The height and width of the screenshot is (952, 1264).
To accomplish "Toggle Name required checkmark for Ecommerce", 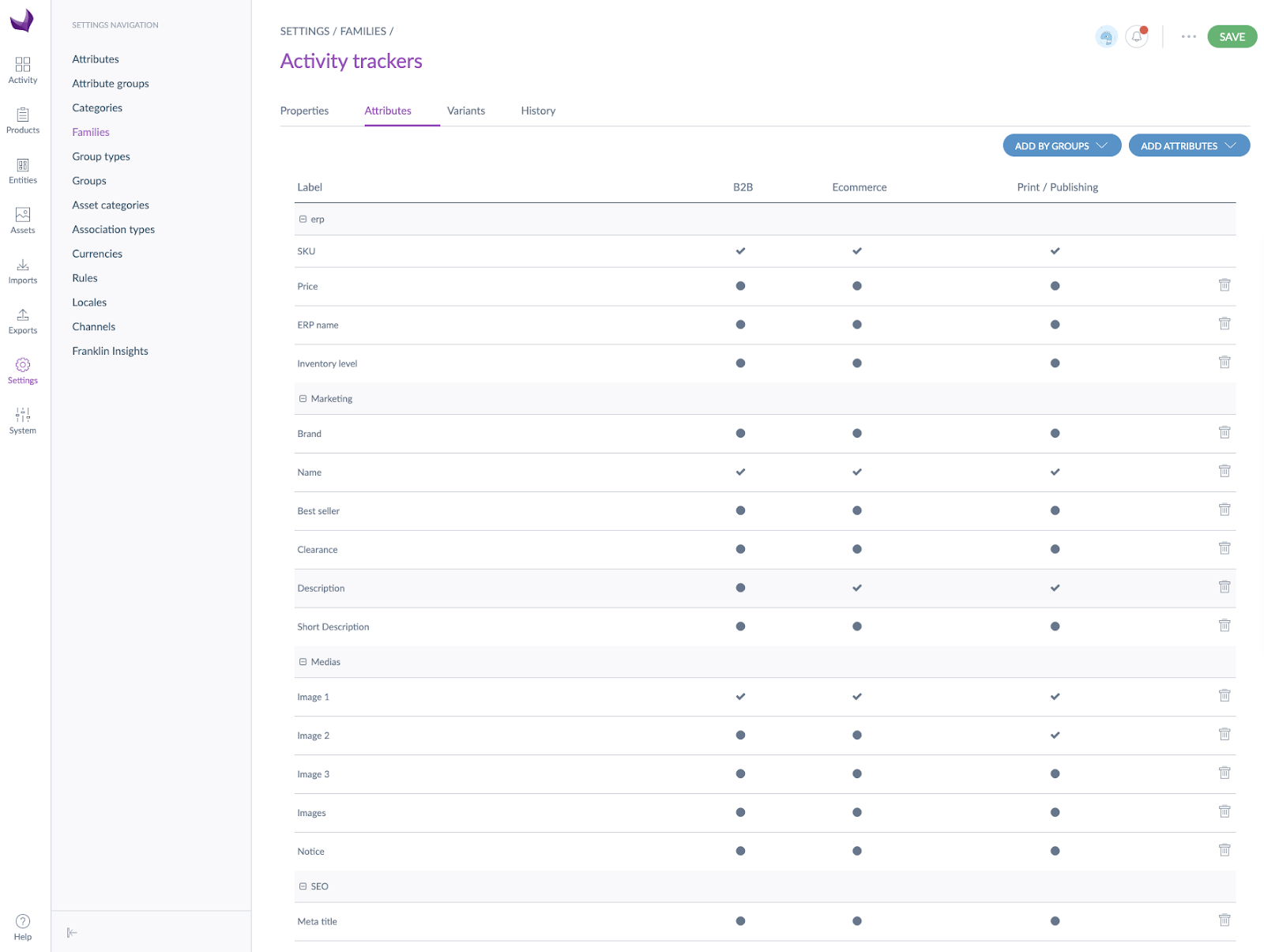I will click(x=857, y=472).
